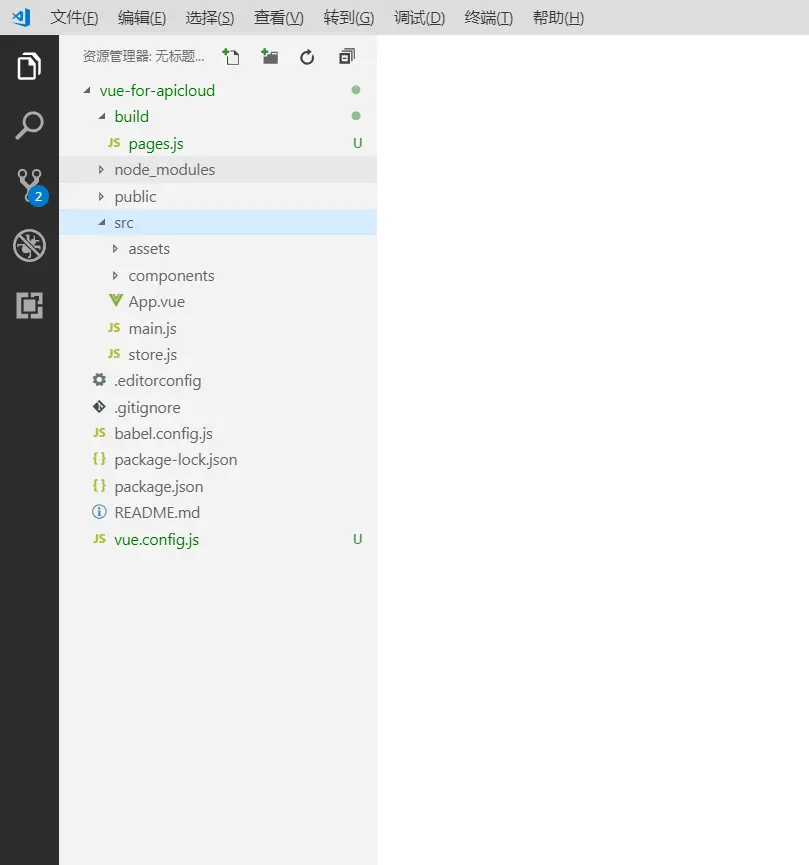Viewport: 809px width, 865px height.
Task: Click the VS Code logo icon
Action: coord(22,18)
